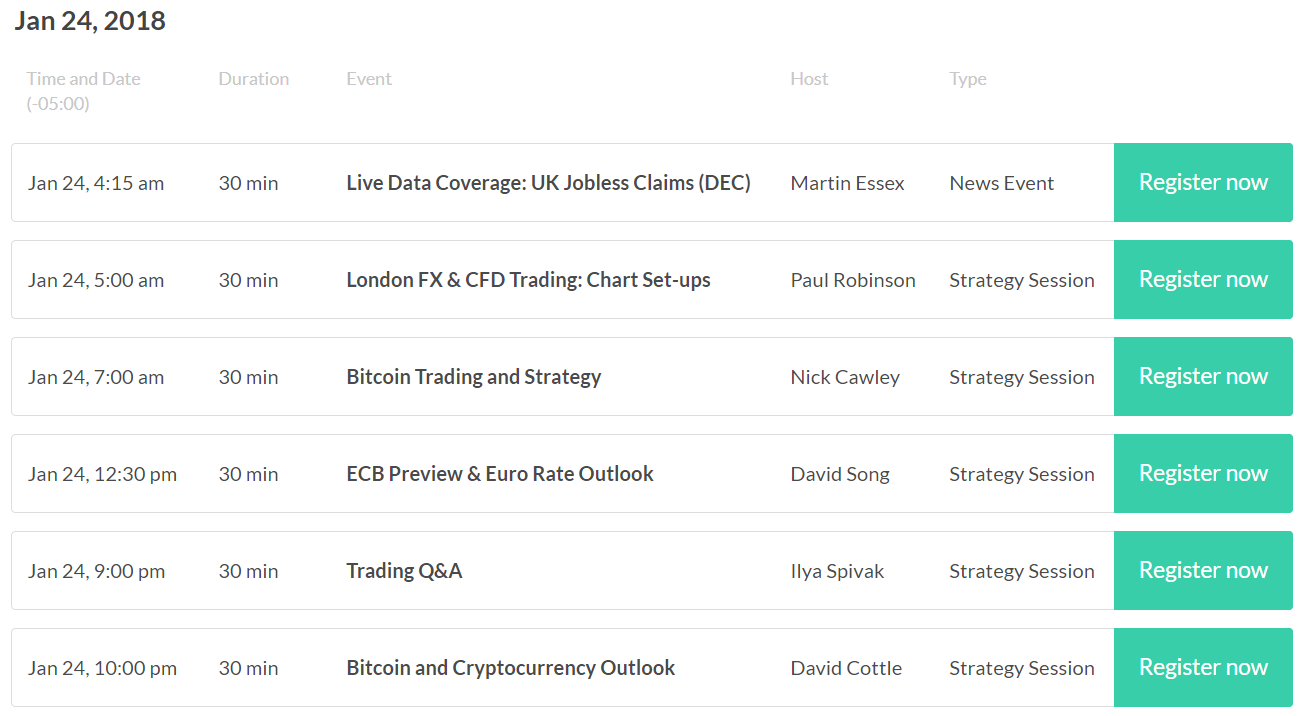Open ECB Preview & Euro Rate Outlook title

tap(500, 474)
